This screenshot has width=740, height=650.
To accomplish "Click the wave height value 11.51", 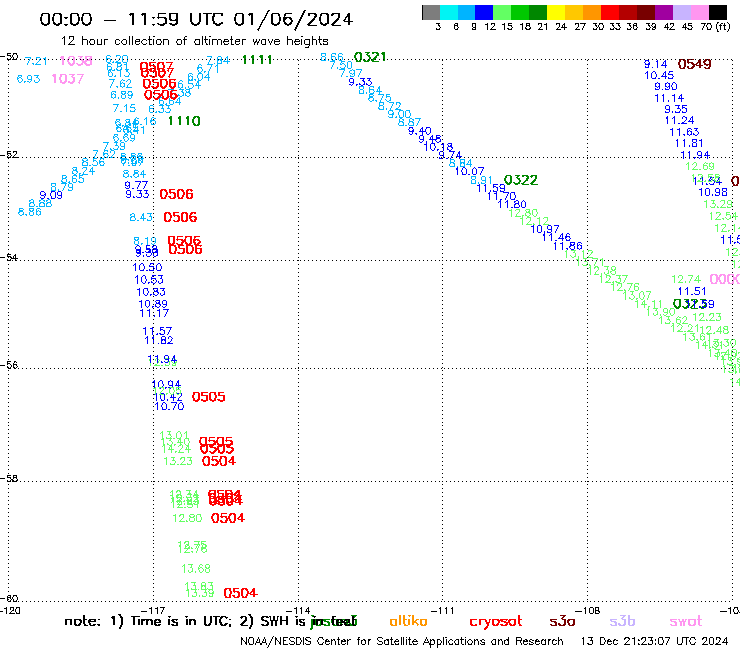I will click(692, 291).
